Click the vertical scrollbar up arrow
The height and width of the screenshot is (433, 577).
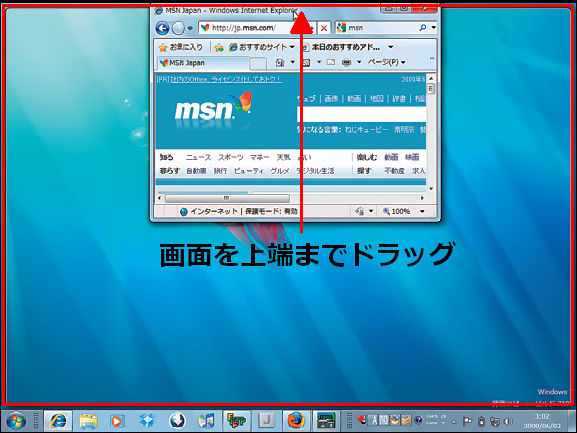[x=431, y=78]
